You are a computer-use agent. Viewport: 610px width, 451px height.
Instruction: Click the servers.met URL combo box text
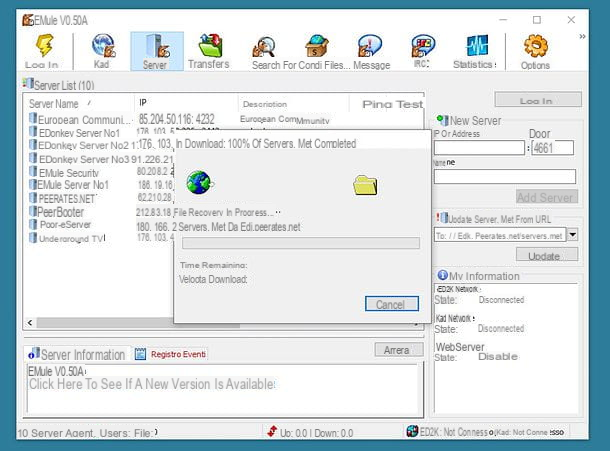click(x=500, y=235)
